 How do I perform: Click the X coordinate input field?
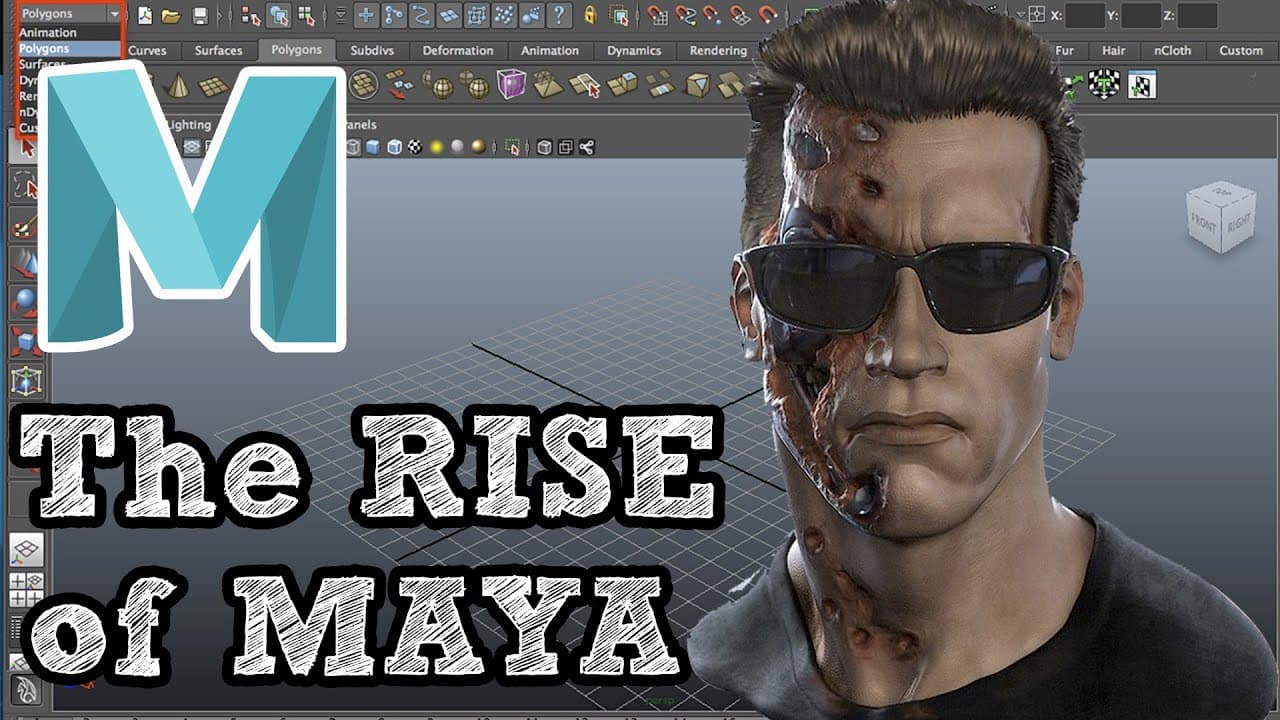click(x=1085, y=15)
